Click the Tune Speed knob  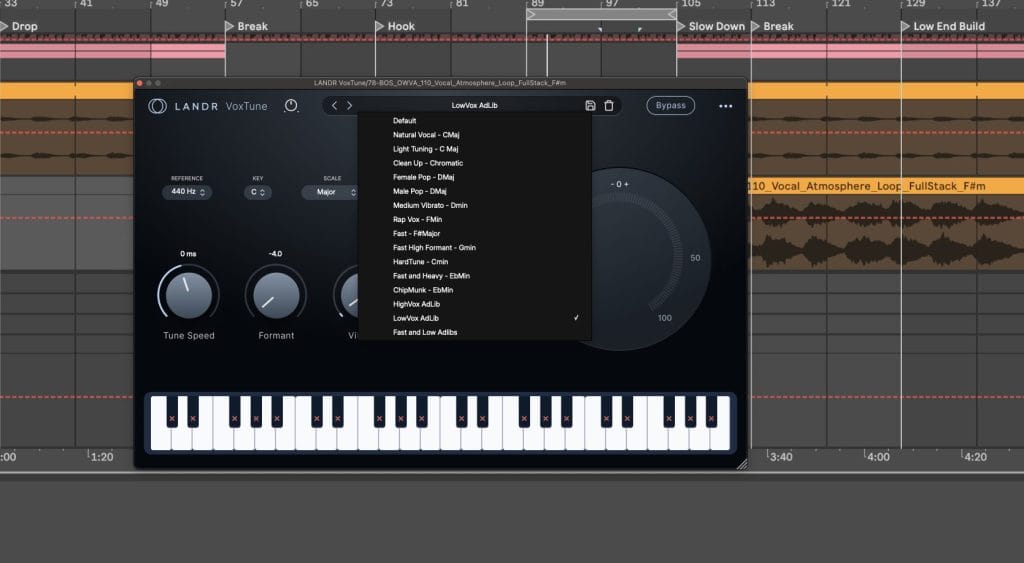tap(188, 294)
